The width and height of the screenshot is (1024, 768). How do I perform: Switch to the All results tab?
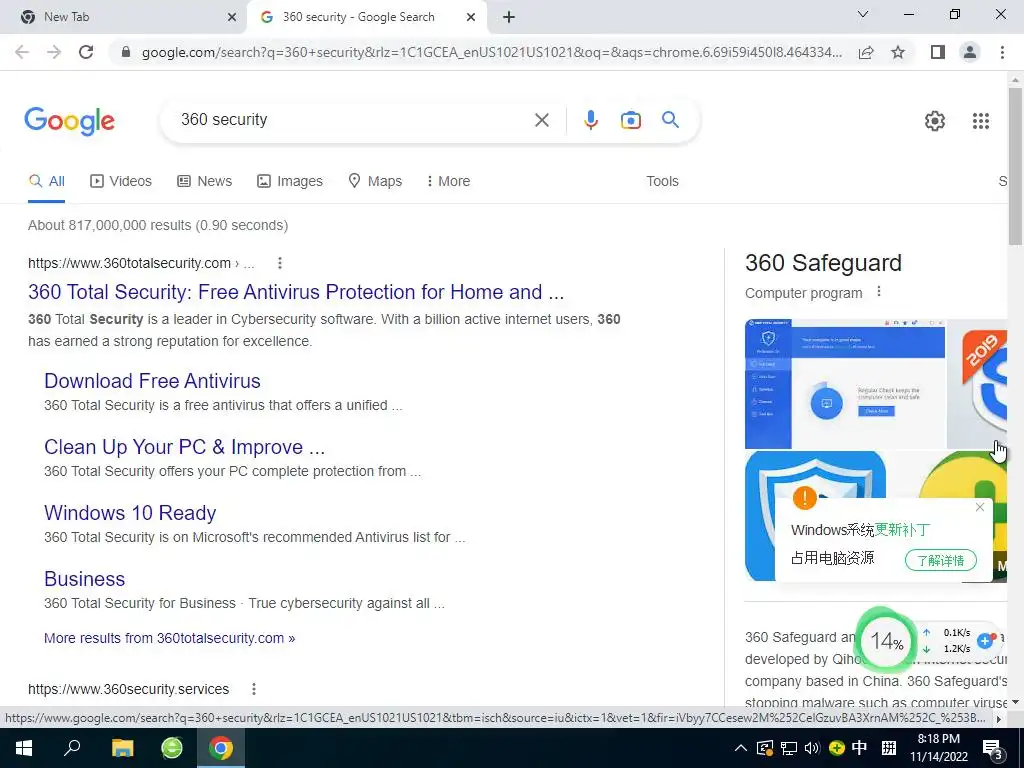(46, 181)
